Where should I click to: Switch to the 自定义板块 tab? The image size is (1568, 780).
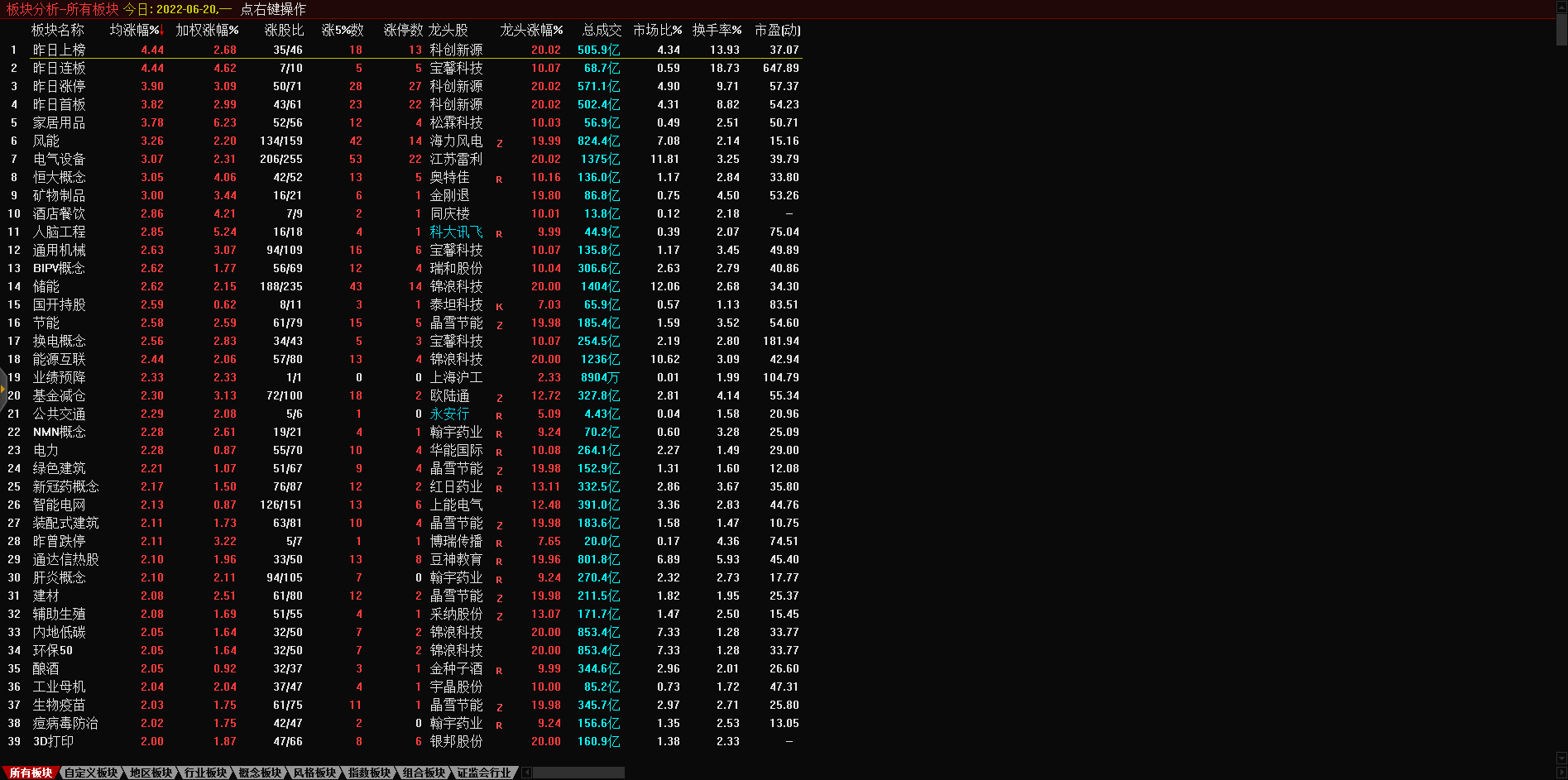91,773
